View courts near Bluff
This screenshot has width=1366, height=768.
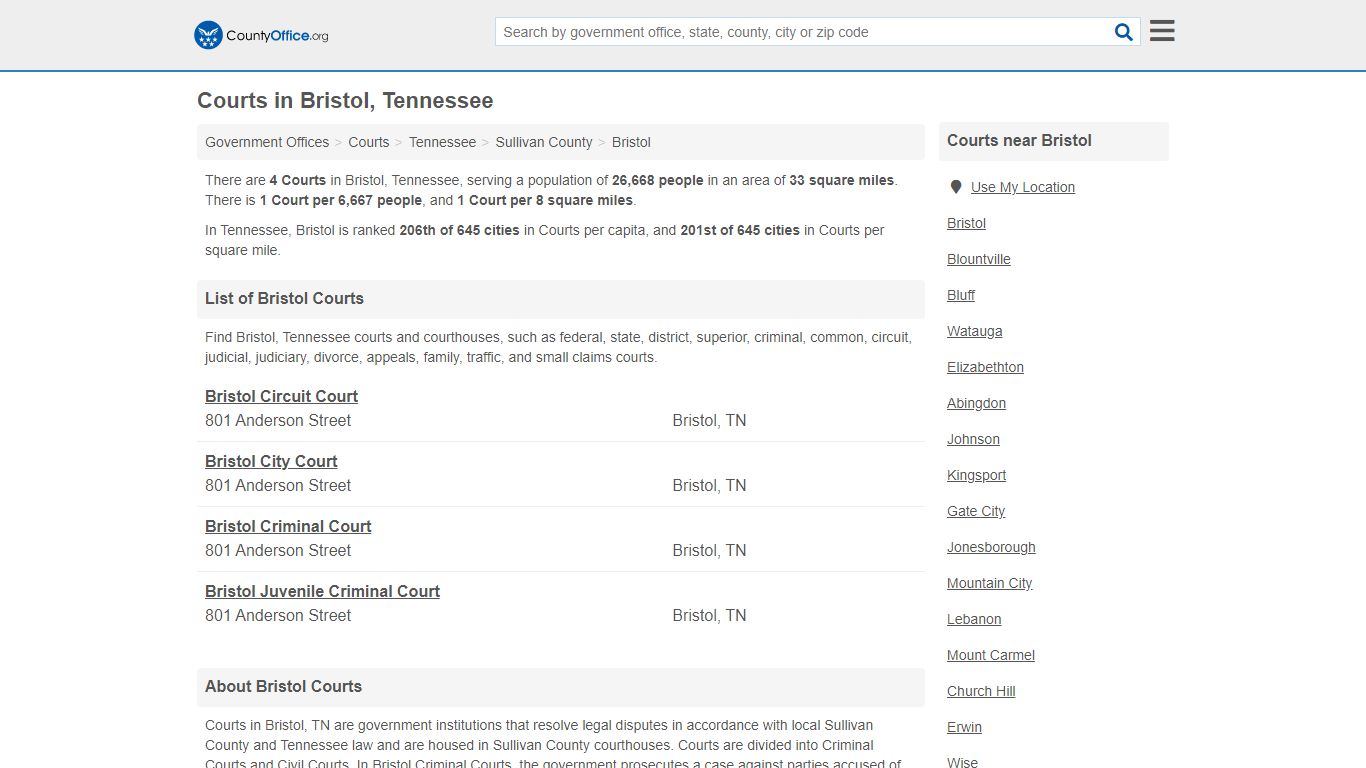(x=961, y=295)
